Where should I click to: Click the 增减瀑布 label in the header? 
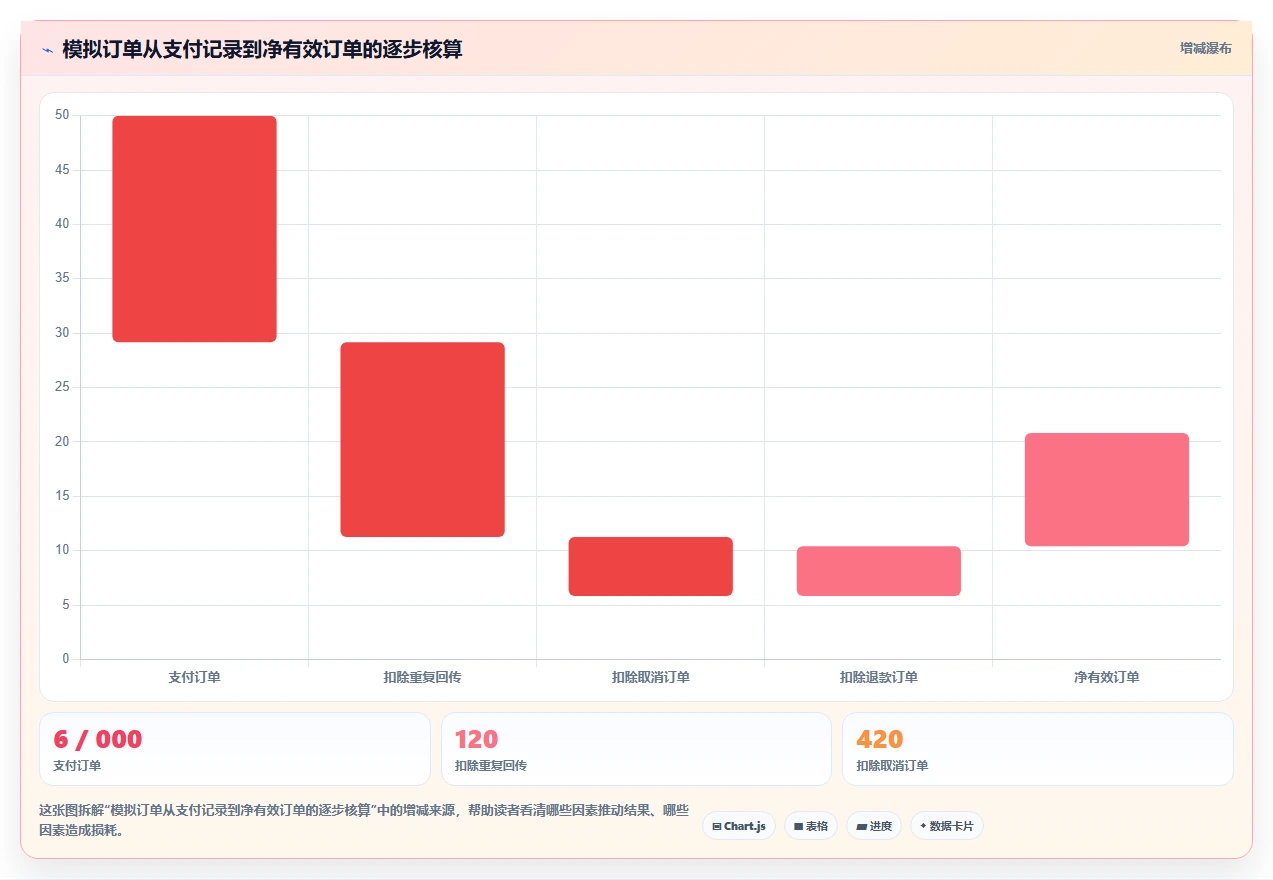[x=1206, y=48]
